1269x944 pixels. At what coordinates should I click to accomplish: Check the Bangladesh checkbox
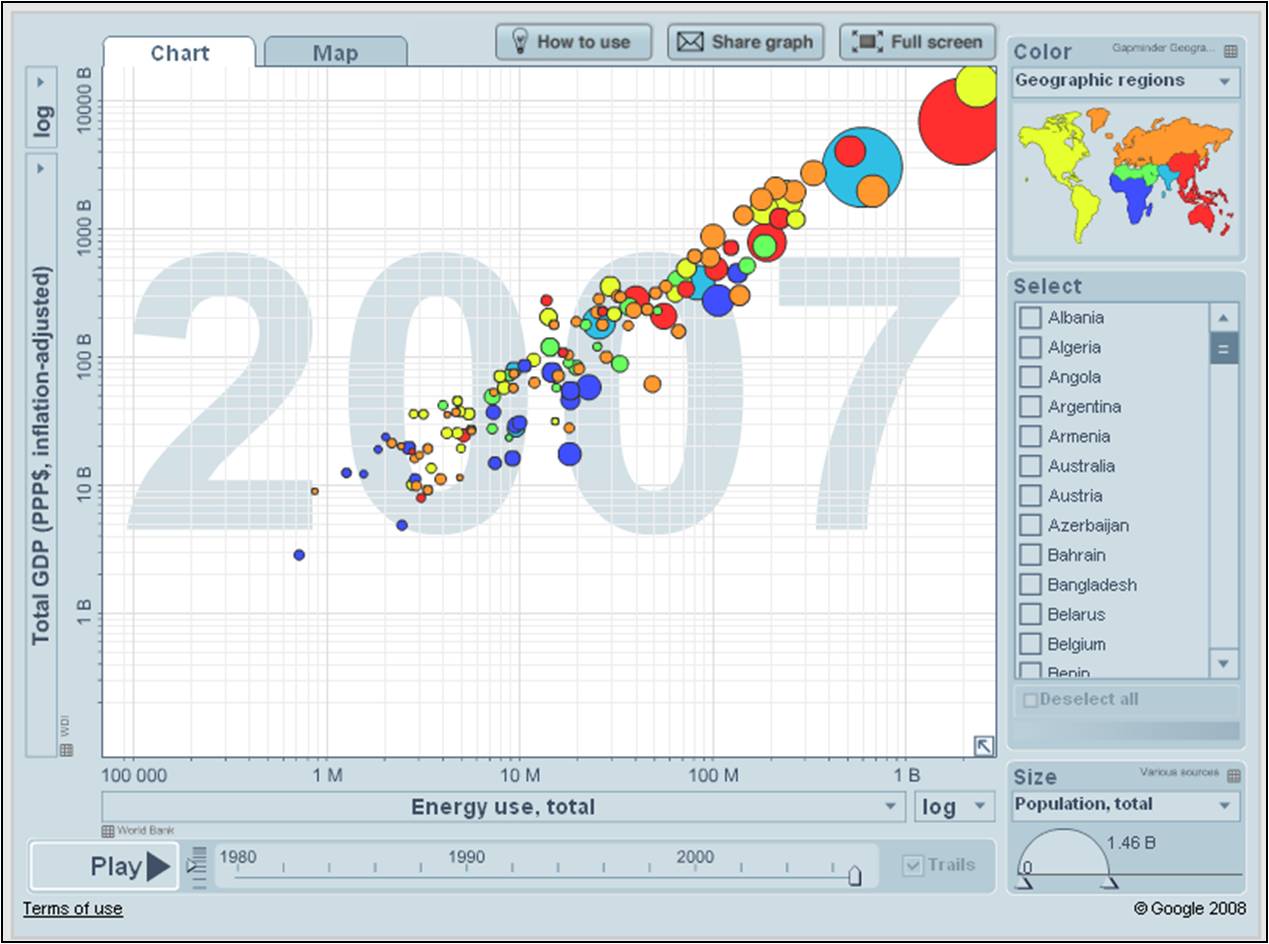[1030, 585]
